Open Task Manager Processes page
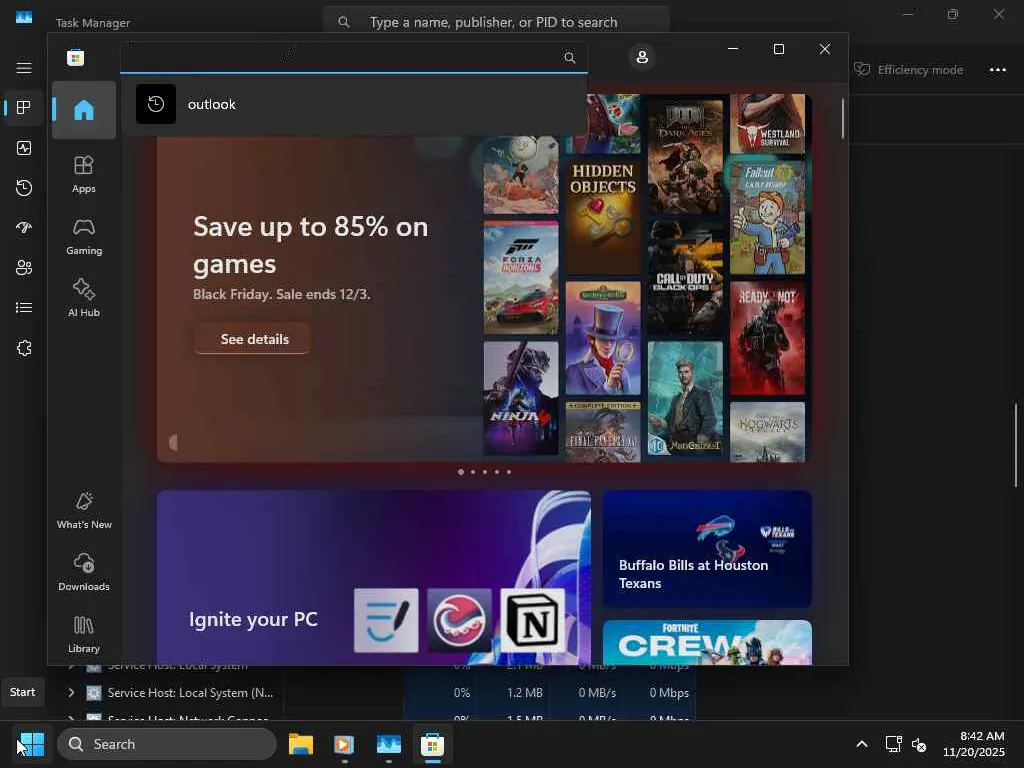 coord(24,108)
